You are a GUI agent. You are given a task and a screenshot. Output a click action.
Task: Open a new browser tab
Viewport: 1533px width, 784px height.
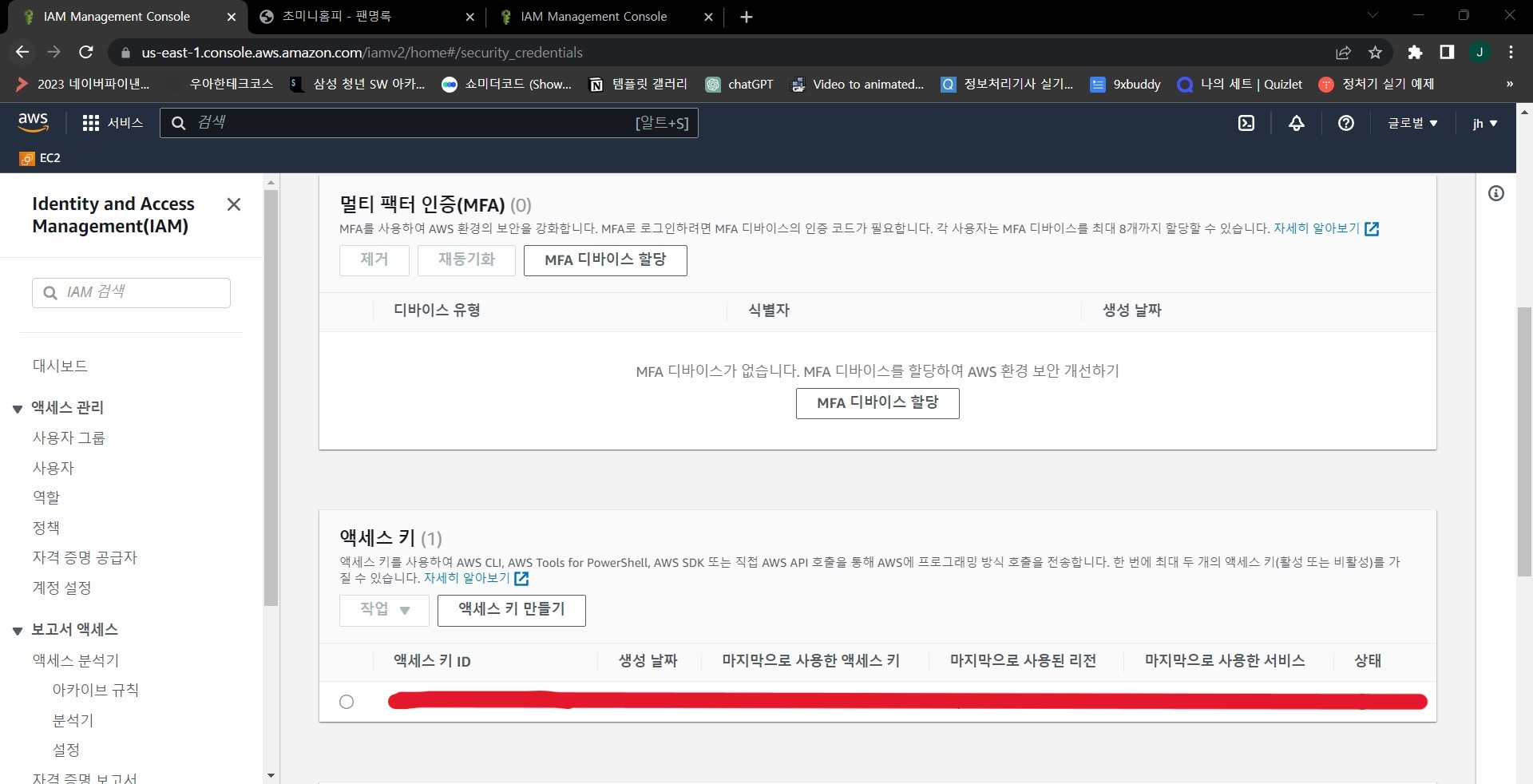click(747, 17)
